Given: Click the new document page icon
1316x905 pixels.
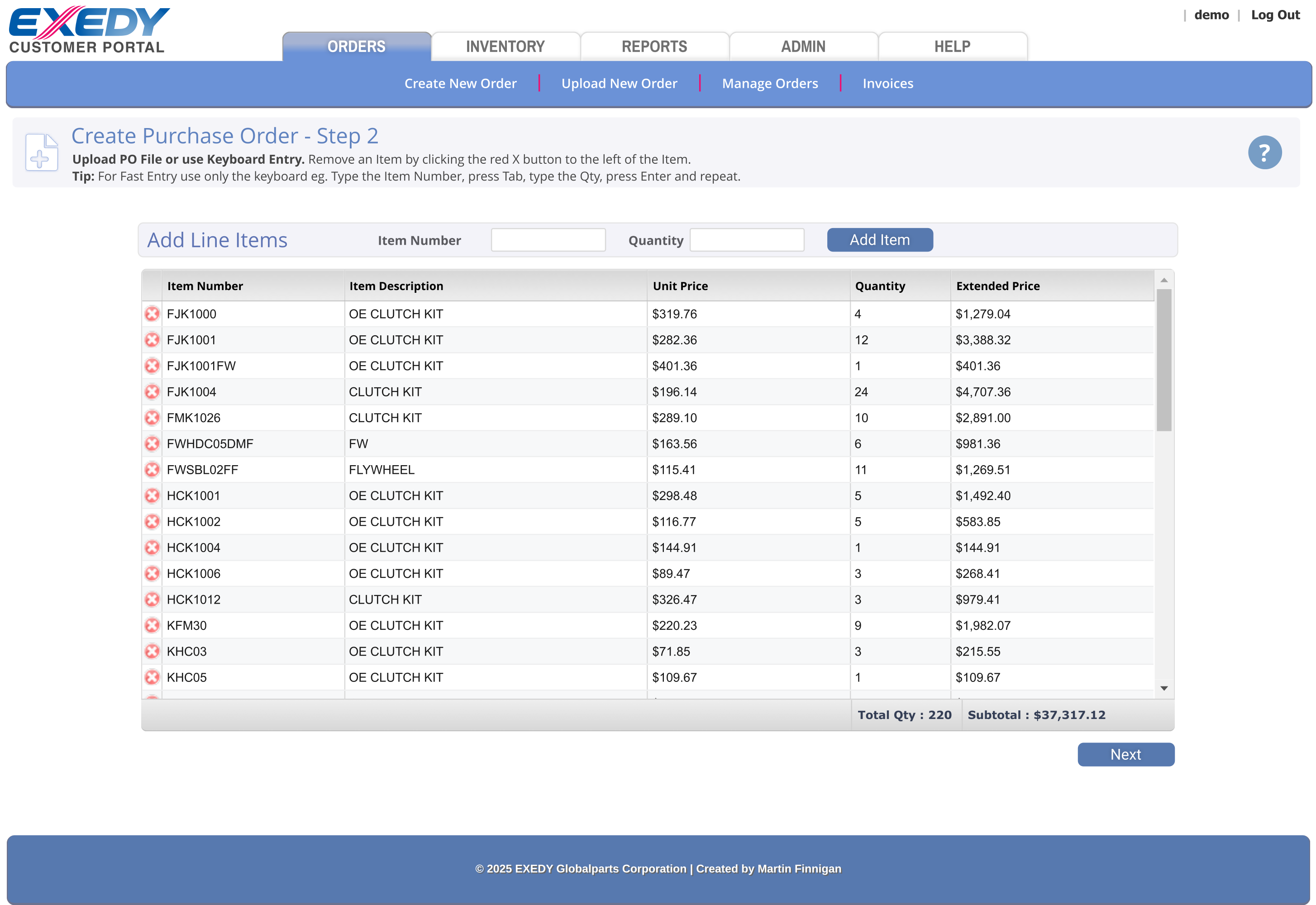Looking at the screenshot, I should click(41, 152).
